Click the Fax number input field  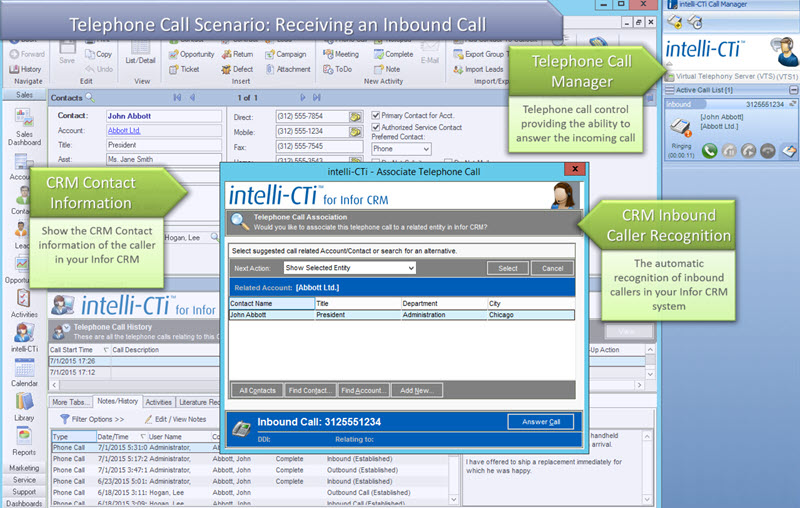tap(319, 147)
